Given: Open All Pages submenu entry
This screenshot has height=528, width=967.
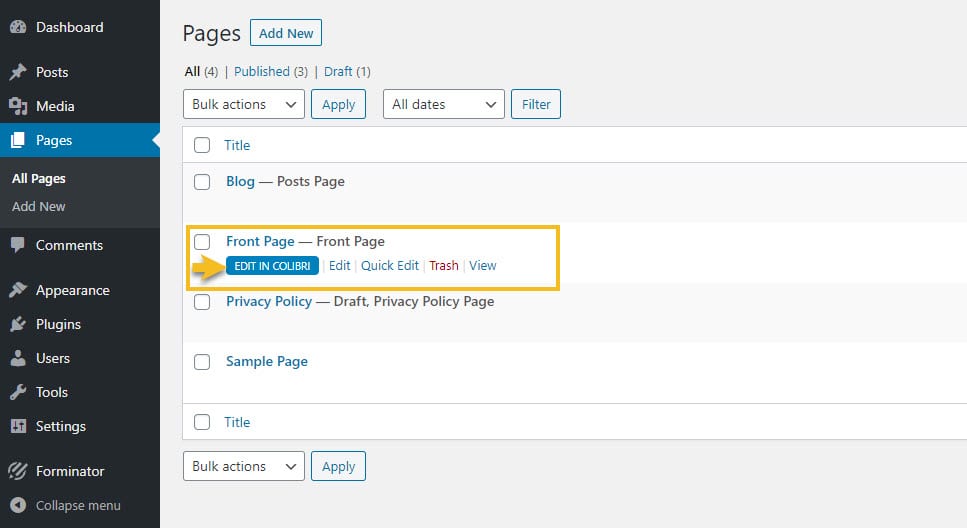Looking at the screenshot, I should pos(39,178).
